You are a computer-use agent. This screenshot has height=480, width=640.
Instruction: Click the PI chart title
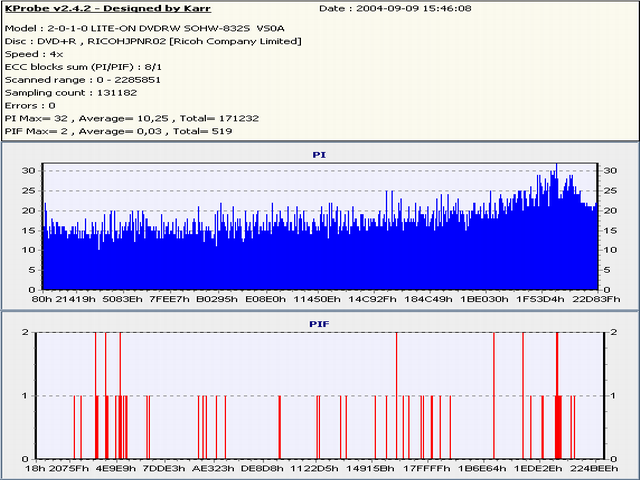coord(319,156)
